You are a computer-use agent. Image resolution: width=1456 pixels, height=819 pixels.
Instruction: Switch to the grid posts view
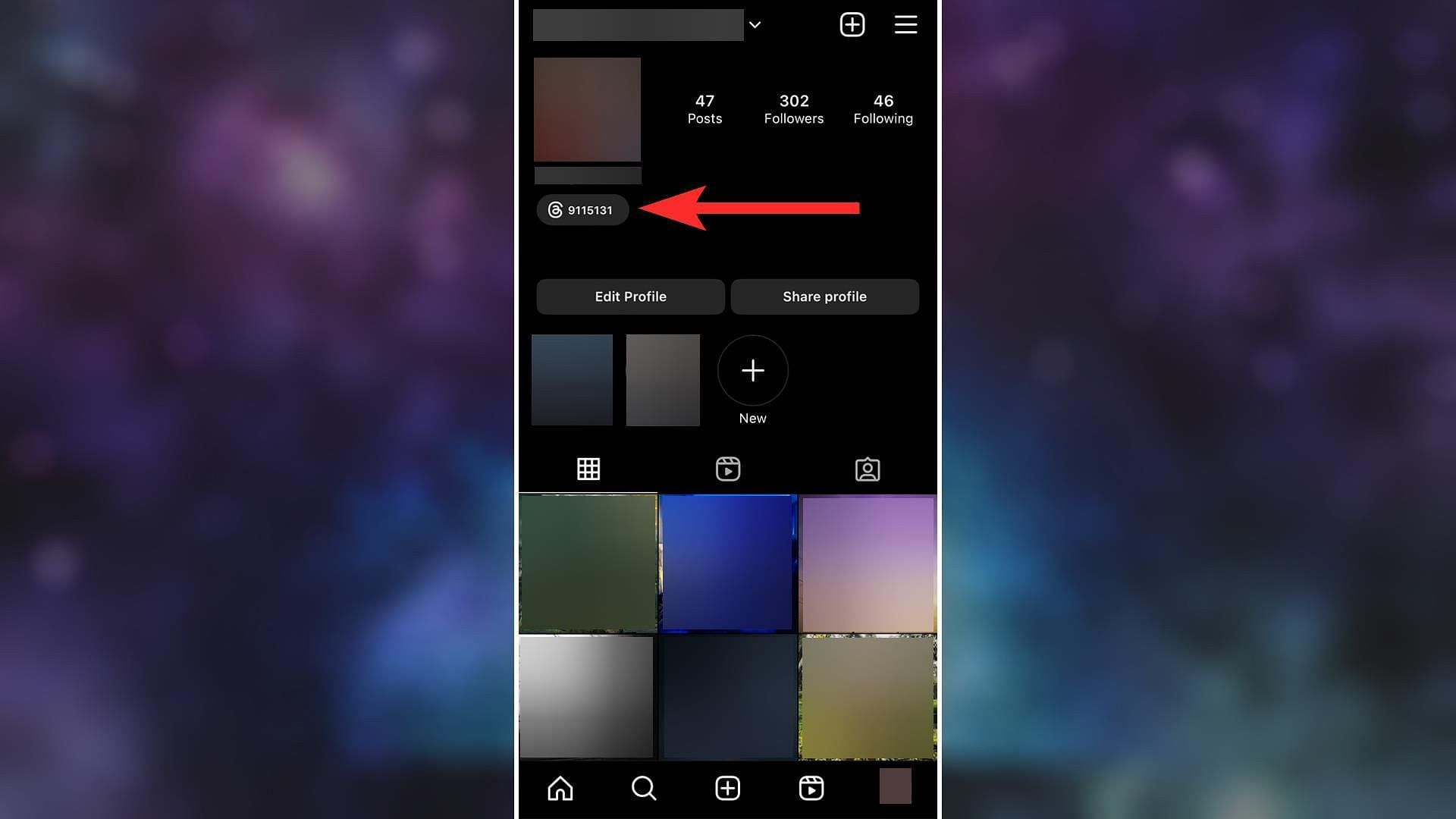coord(588,469)
